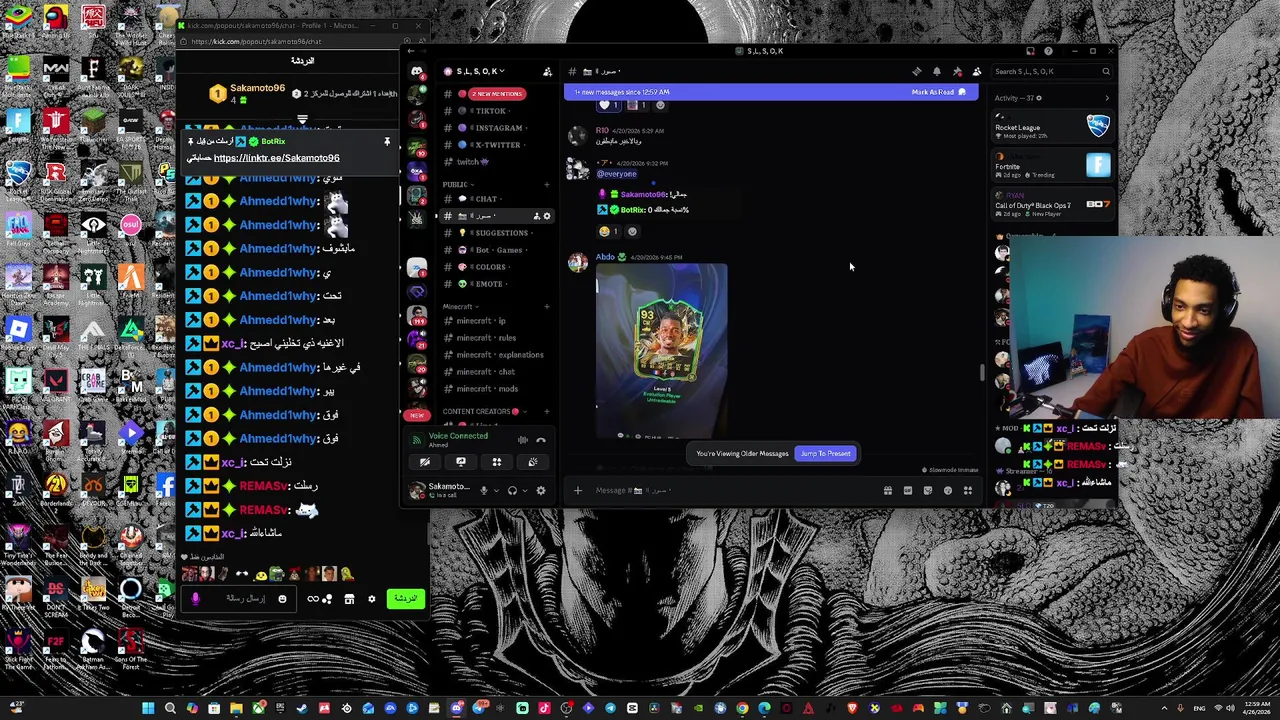
Task: Open Discord user settings gear
Action: point(541,490)
